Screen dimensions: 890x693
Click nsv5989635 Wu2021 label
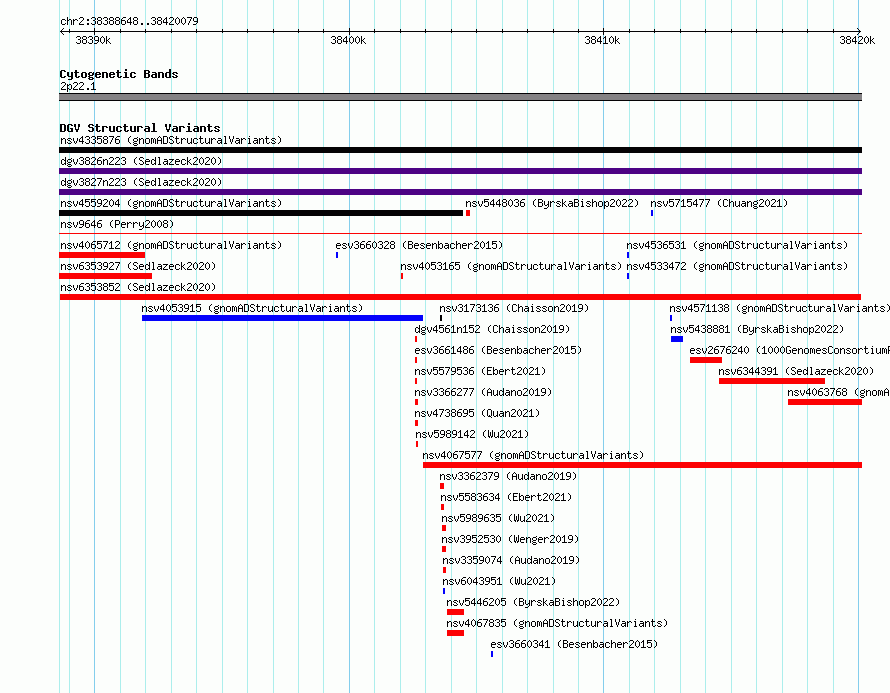coord(498,518)
